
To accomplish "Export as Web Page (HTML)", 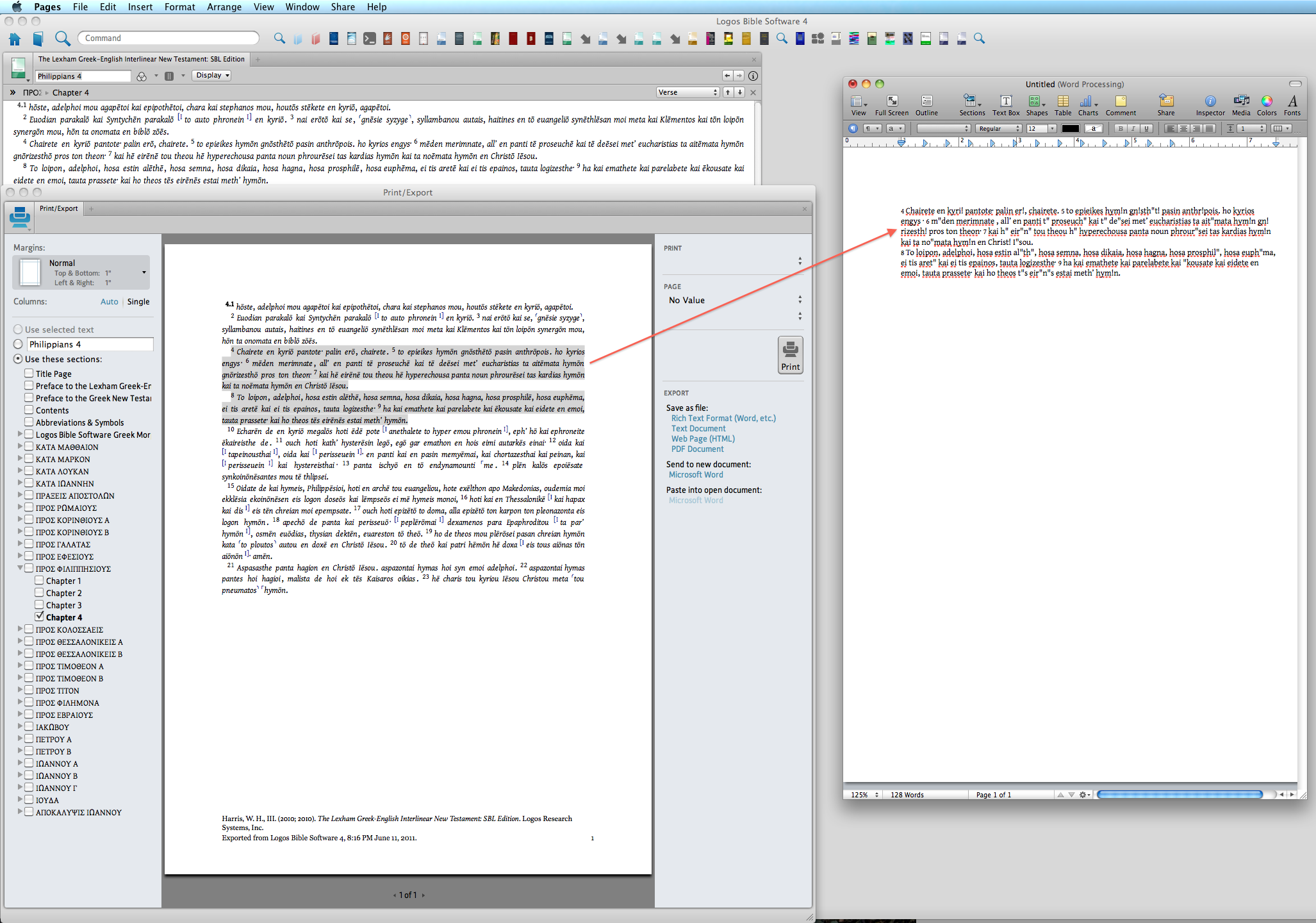I will (703, 438).
